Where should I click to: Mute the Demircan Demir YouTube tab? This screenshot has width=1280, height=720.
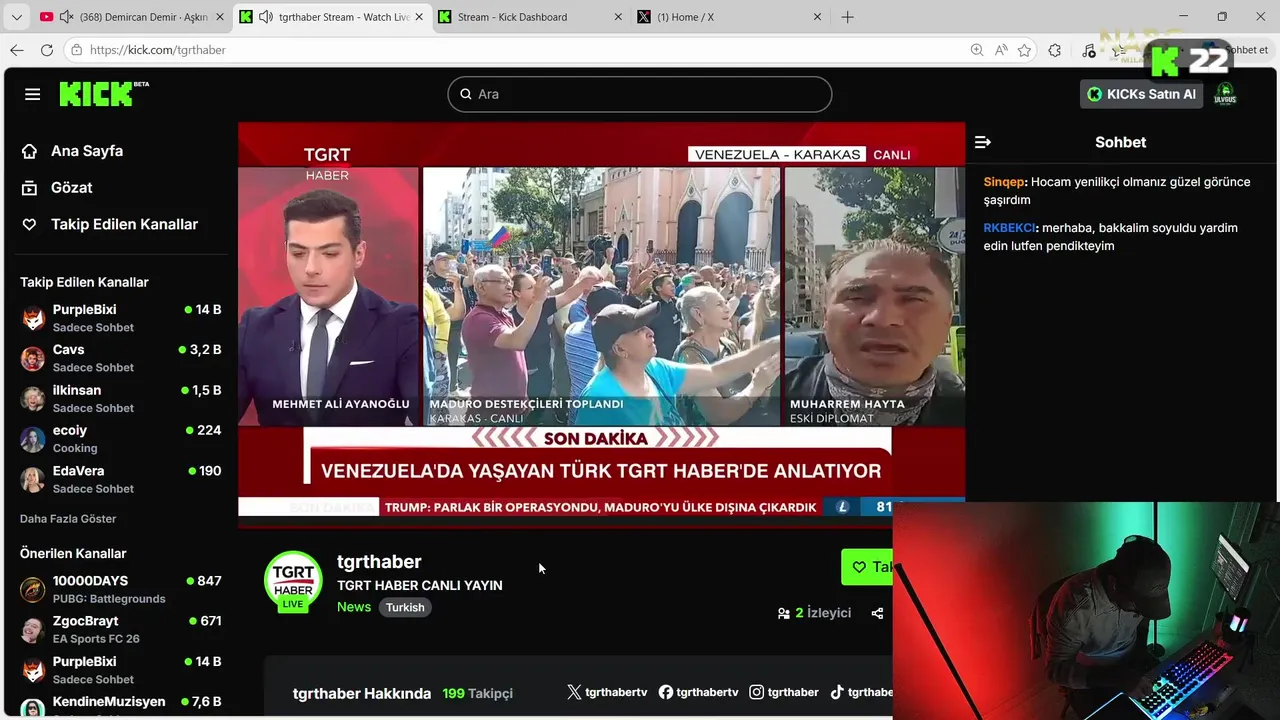[67, 17]
